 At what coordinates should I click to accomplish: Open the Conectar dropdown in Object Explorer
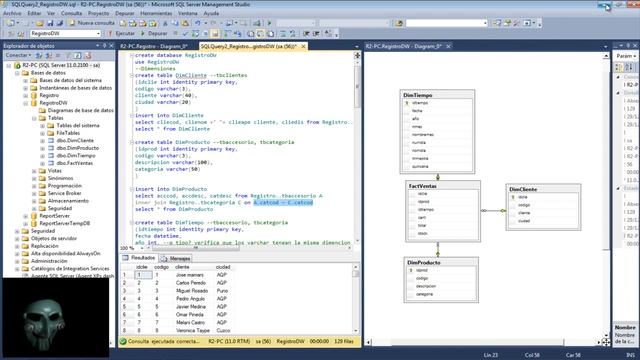pos(18,55)
